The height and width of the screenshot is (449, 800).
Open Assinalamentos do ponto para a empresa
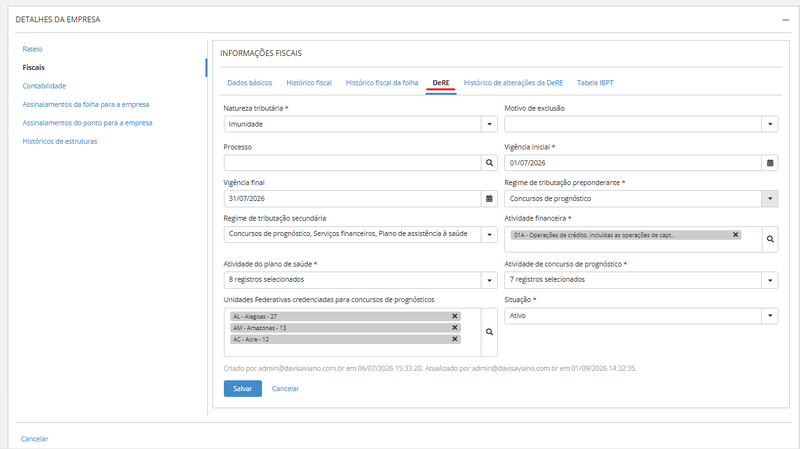tap(87, 122)
